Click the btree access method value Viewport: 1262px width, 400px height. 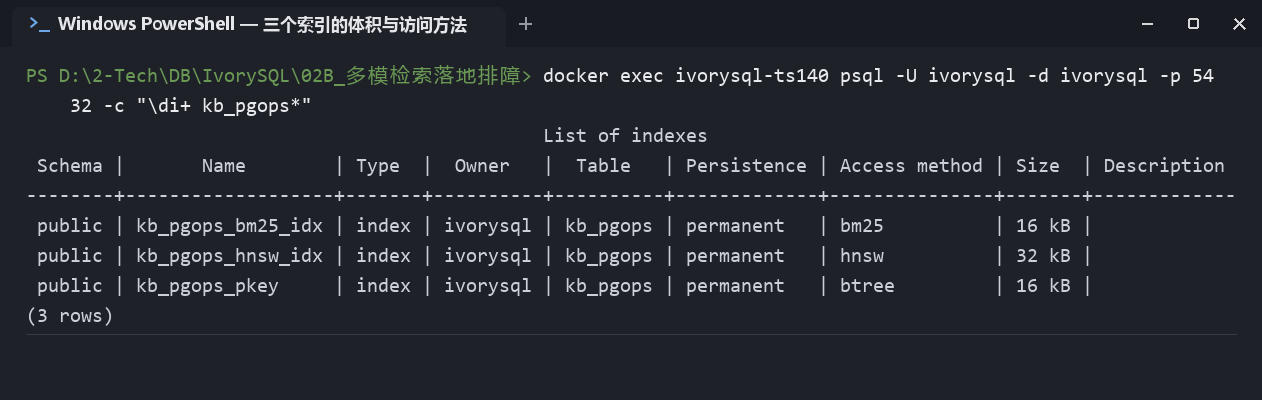867,286
